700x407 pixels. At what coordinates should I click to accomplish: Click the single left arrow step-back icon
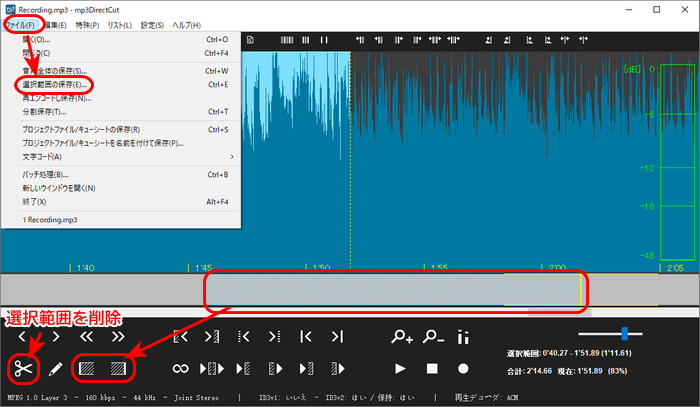click(22, 336)
